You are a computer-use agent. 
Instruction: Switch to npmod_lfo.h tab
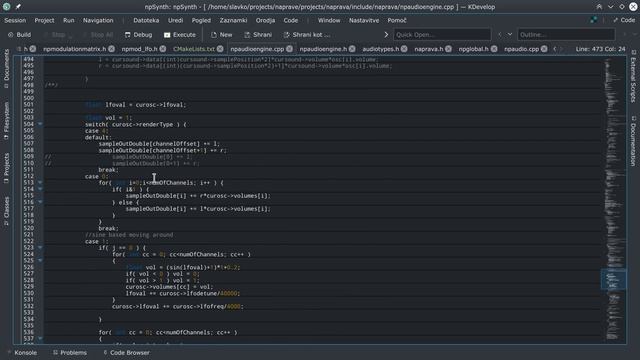(x=139, y=49)
